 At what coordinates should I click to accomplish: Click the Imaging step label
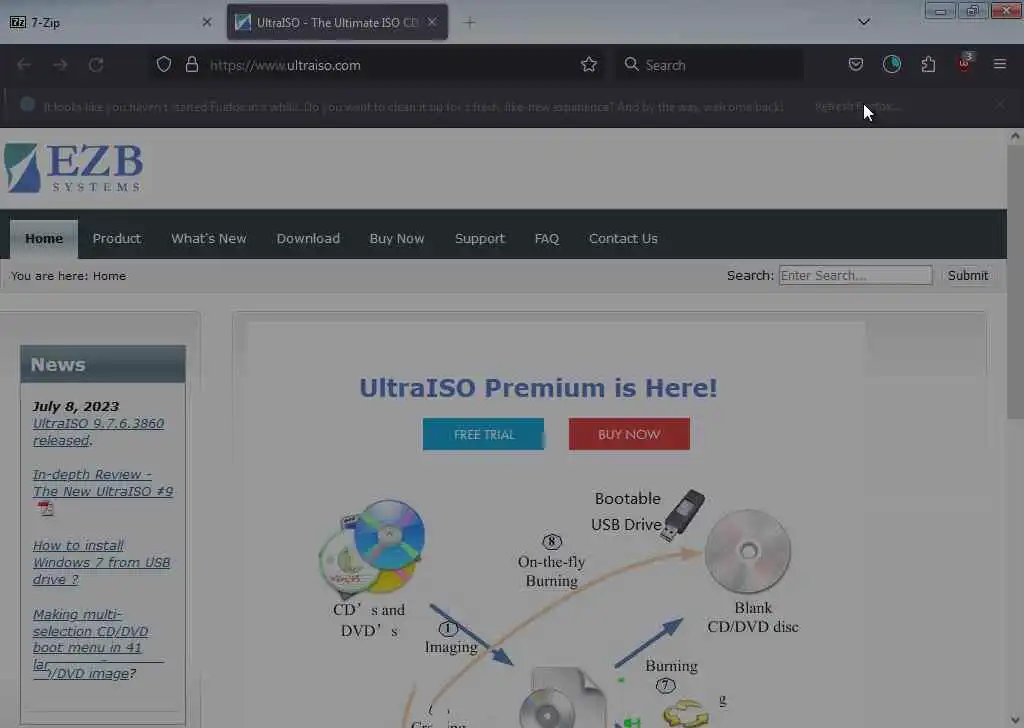tap(451, 647)
